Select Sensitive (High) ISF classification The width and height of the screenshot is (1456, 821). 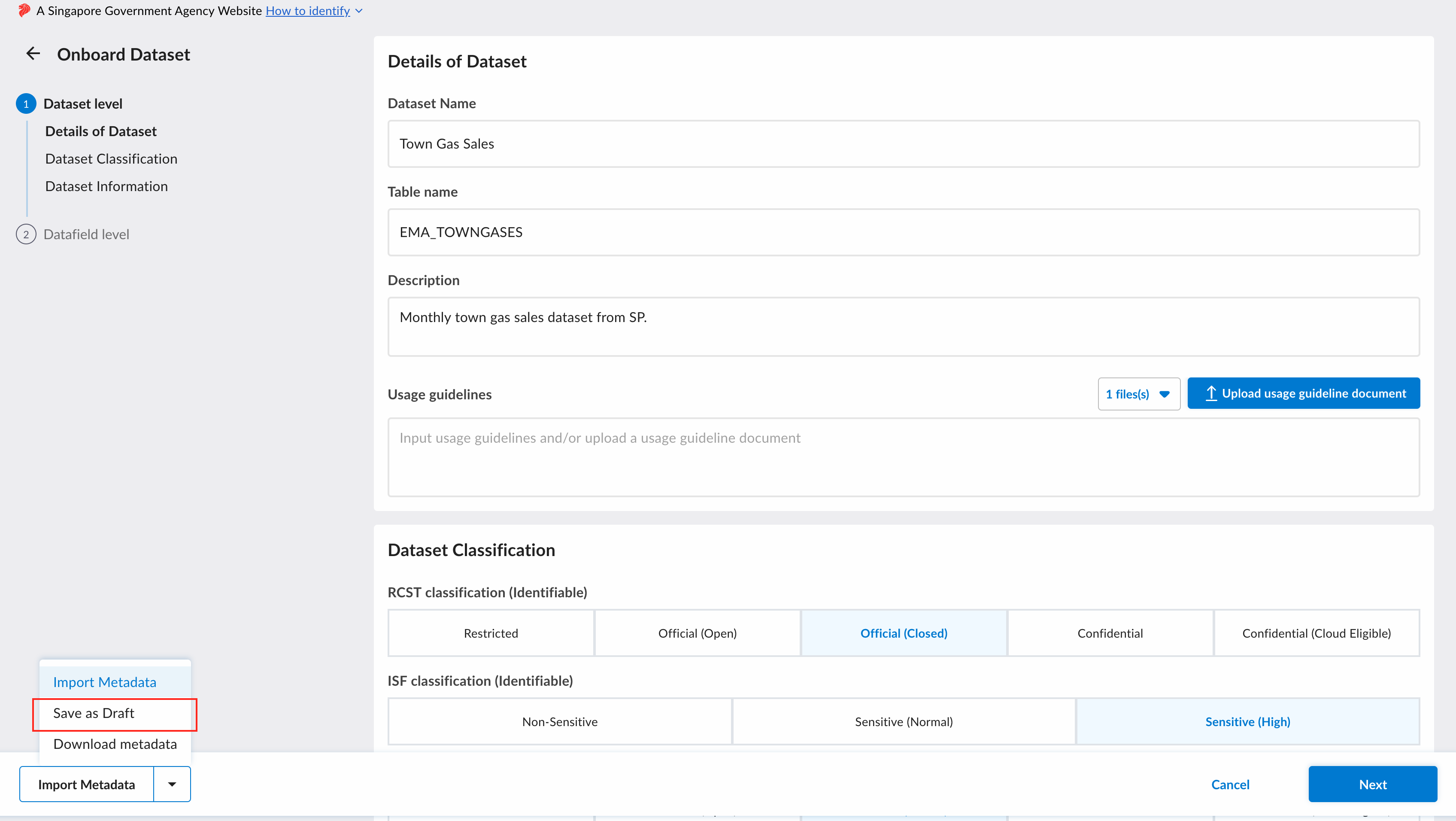coord(1247,721)
